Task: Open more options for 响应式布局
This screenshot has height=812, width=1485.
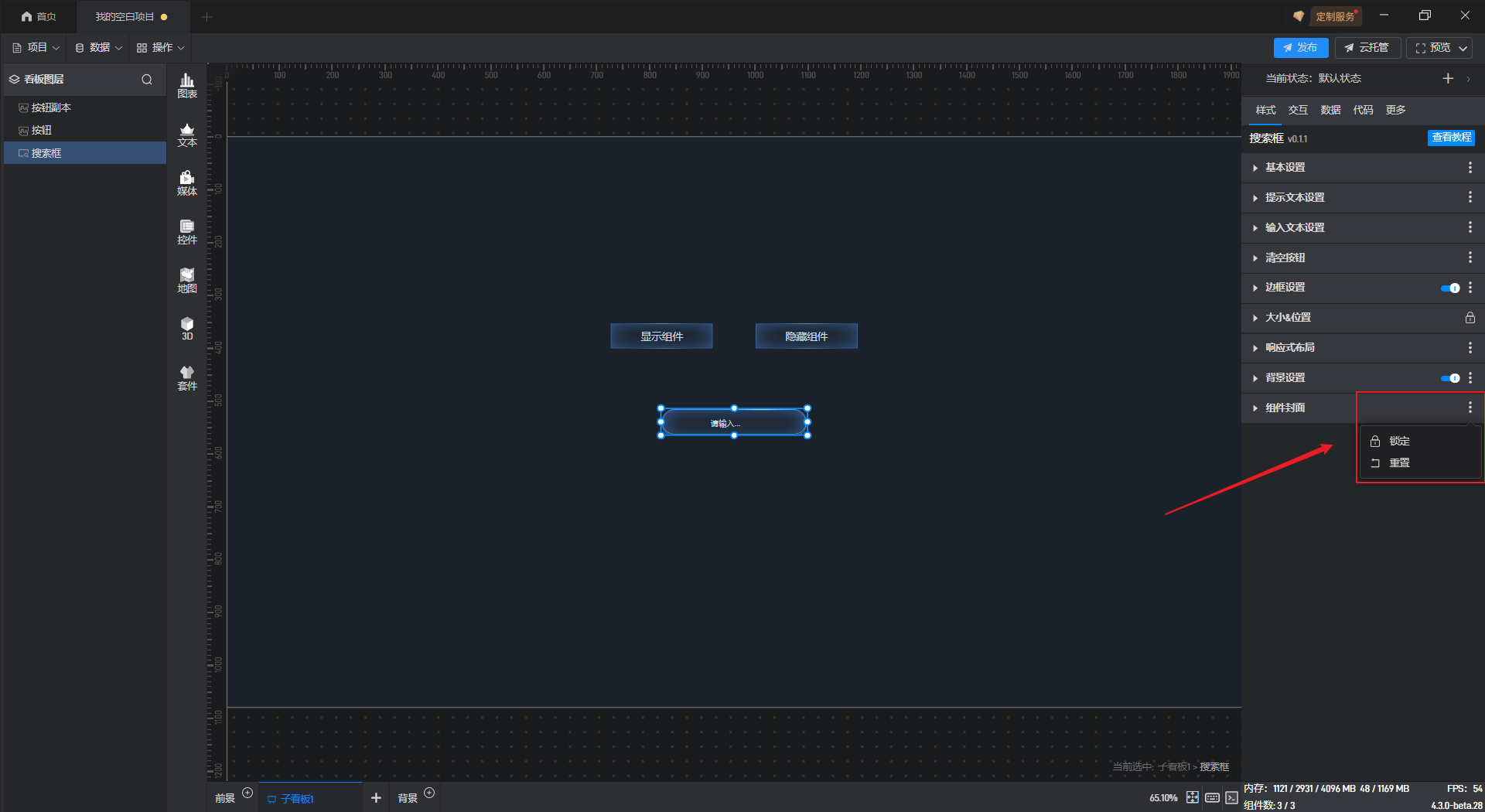Action: (1470, 348)
